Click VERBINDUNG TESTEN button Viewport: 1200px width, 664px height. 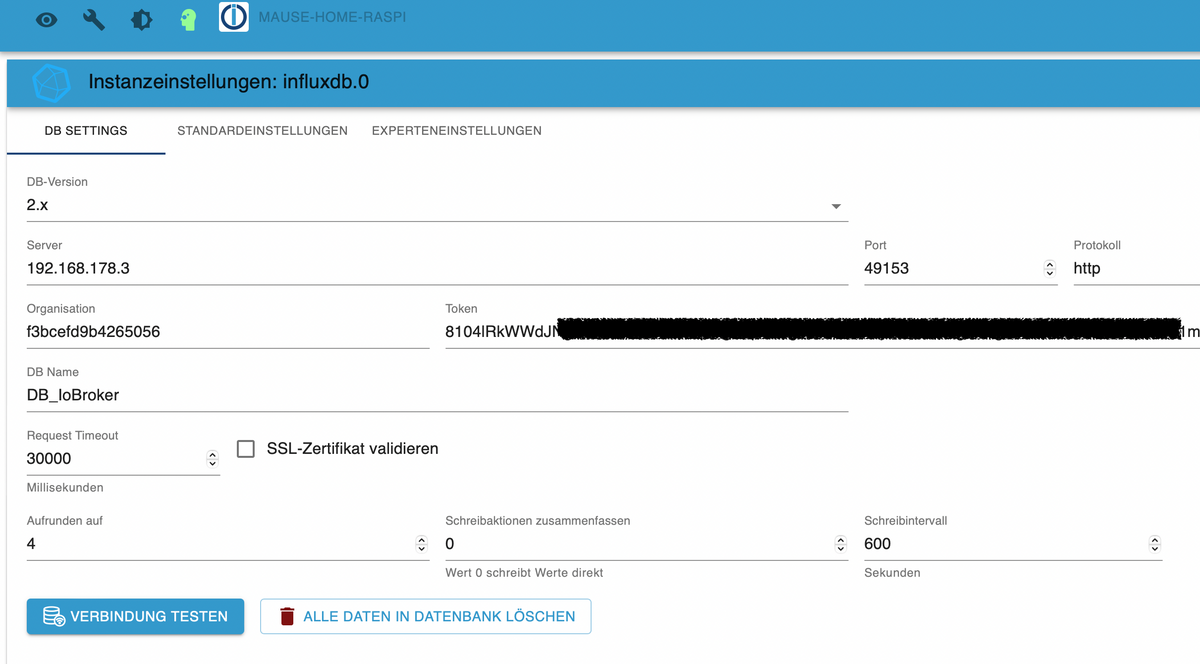click(135, 616)
